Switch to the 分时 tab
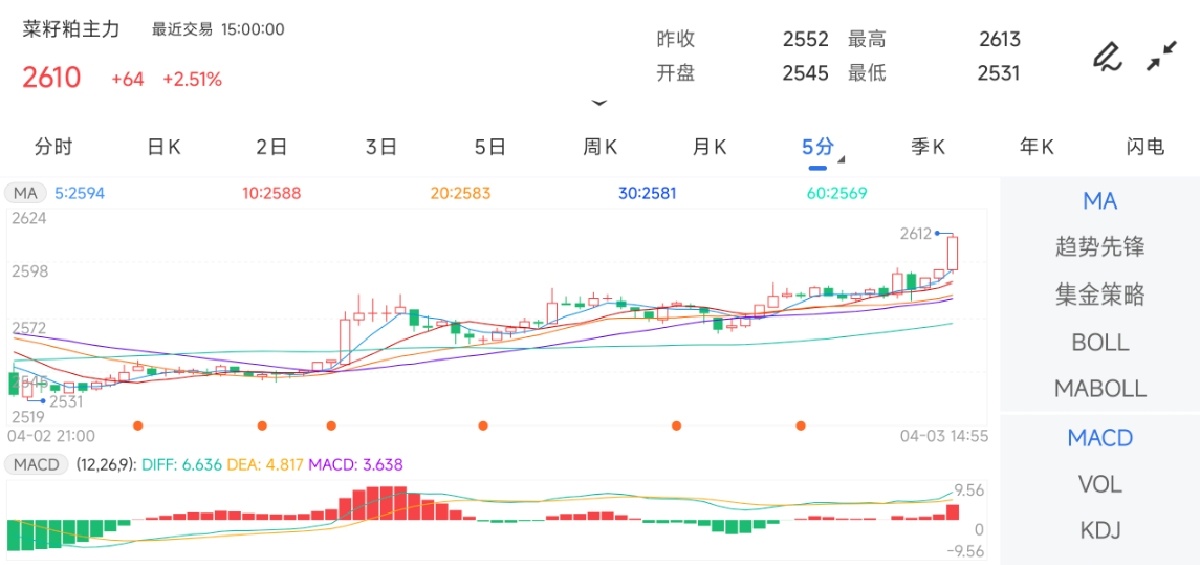 point(54,147)
